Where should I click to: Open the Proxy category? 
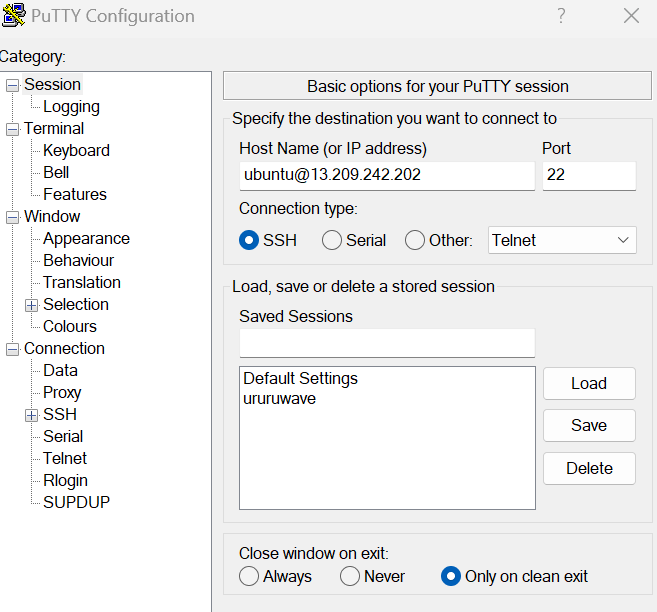click(62, 393)
